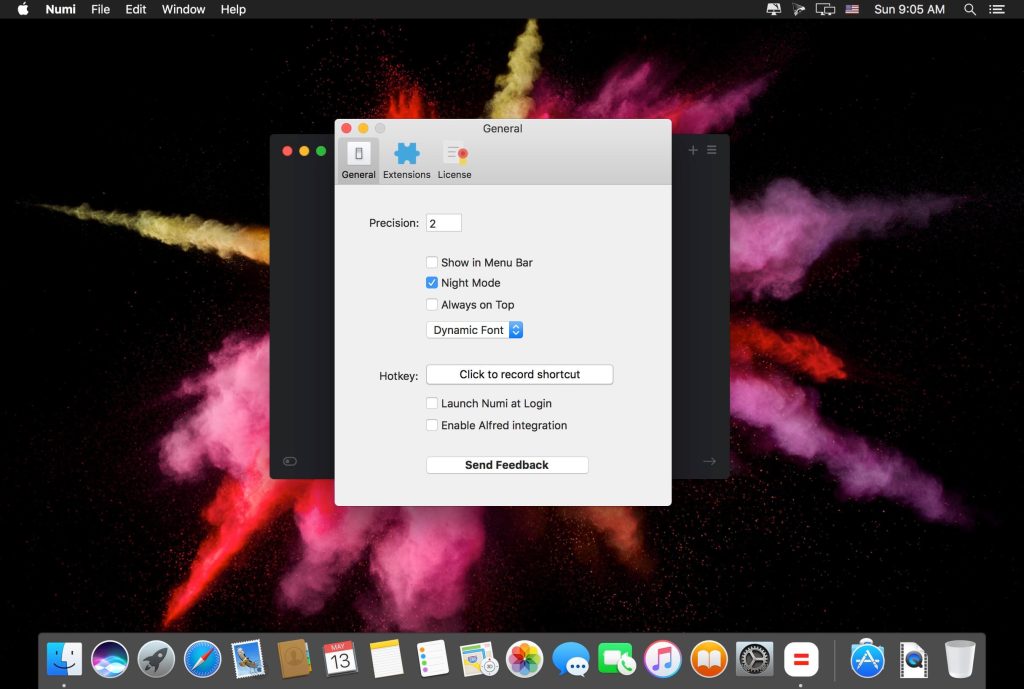
Task: Open the Edit menu
Action: 136,9
